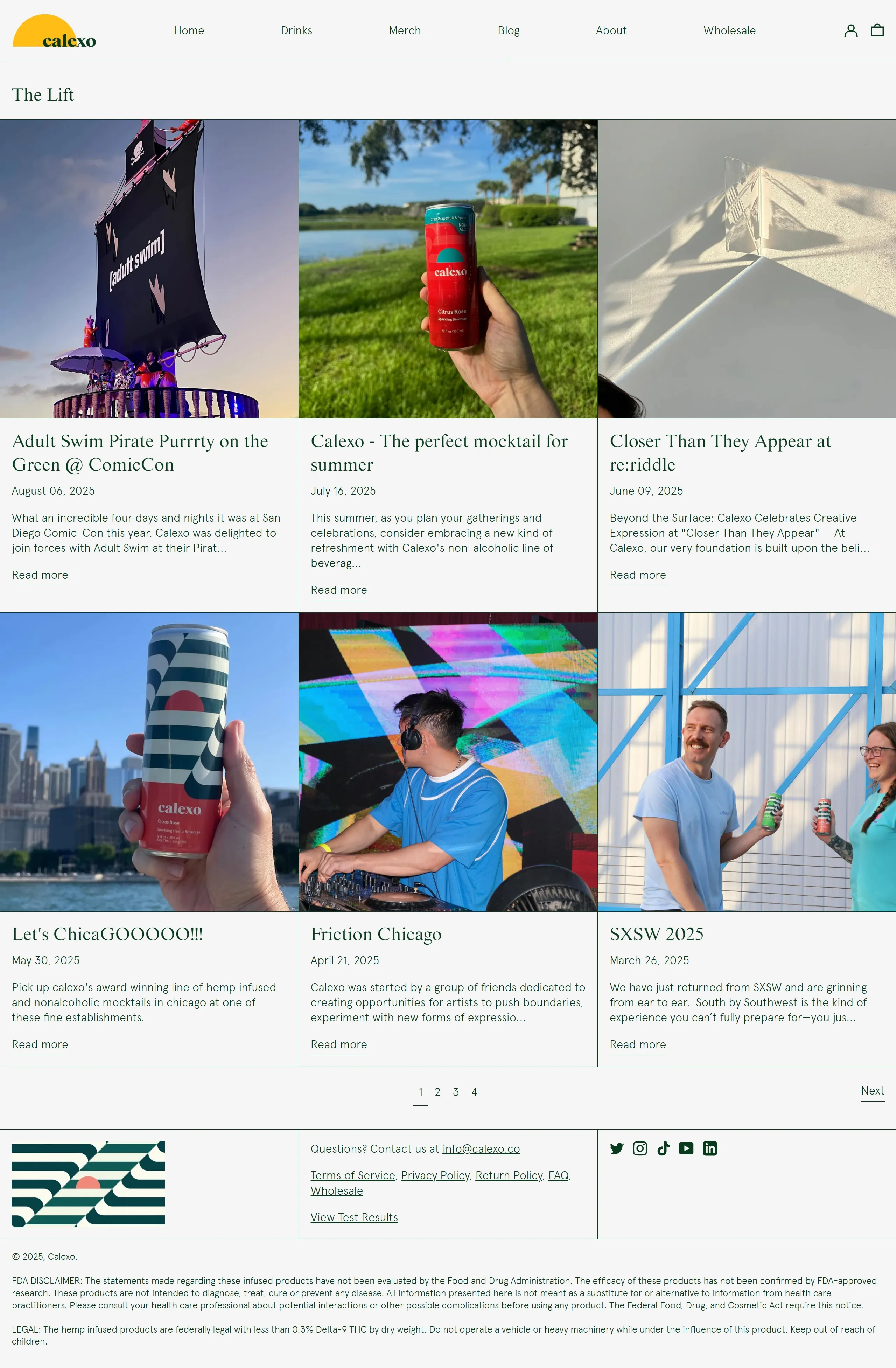Open the YouTube channel icon
The image size is (896, 1368).
click(686, 1148)
